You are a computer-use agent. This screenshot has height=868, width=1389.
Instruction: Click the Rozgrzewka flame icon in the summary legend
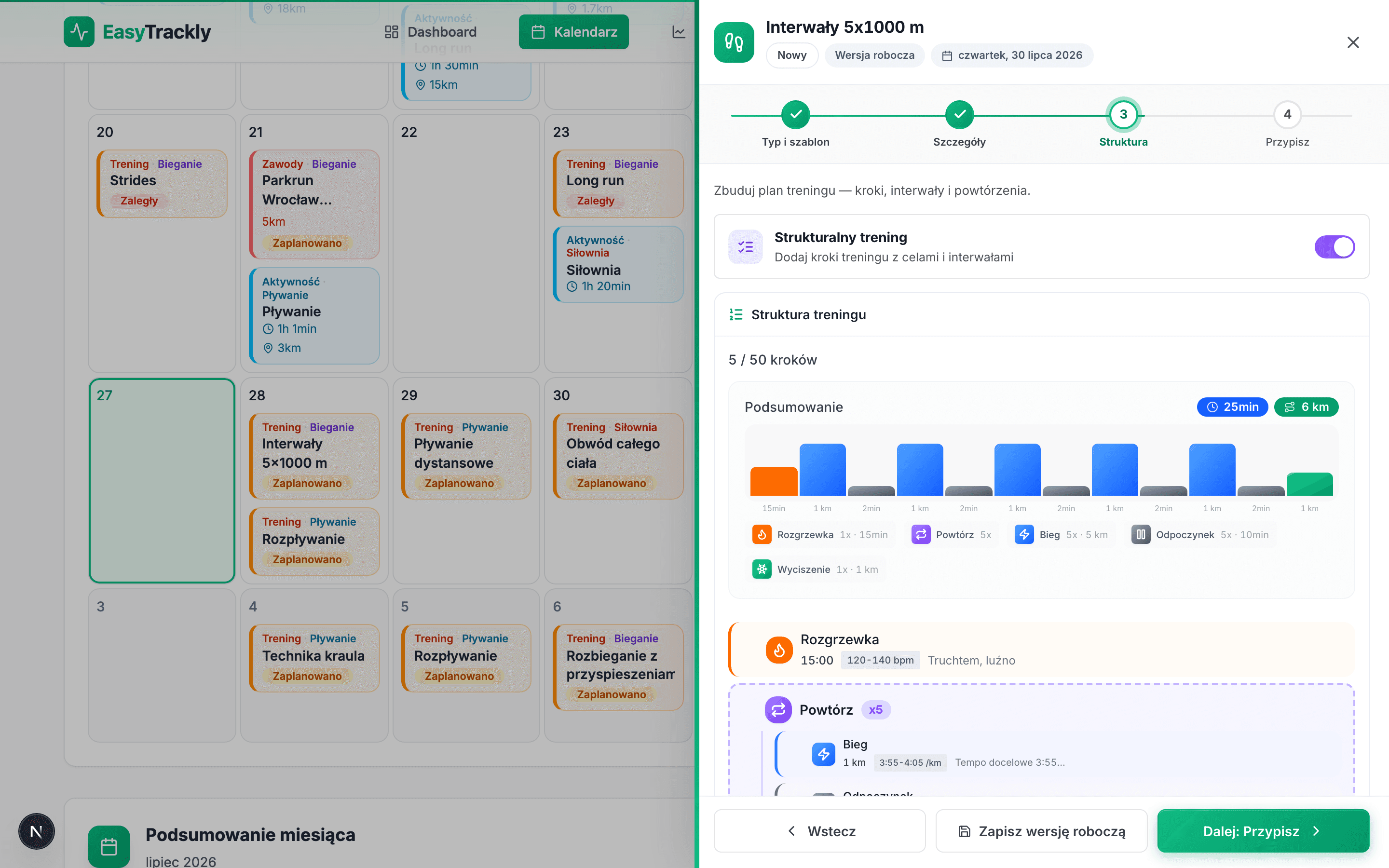[x=762, y=534]
